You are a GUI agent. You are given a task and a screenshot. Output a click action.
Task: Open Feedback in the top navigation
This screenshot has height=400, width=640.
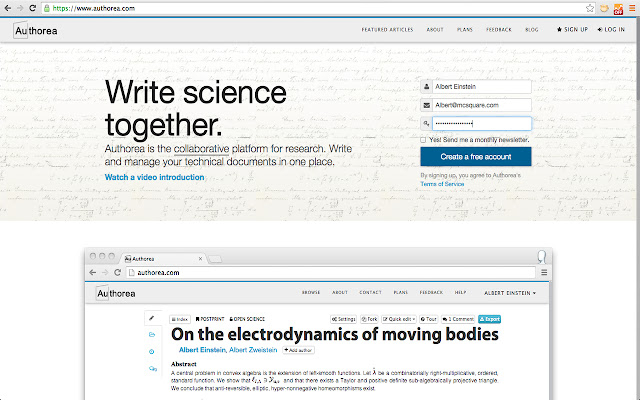(x=499, y=30)
